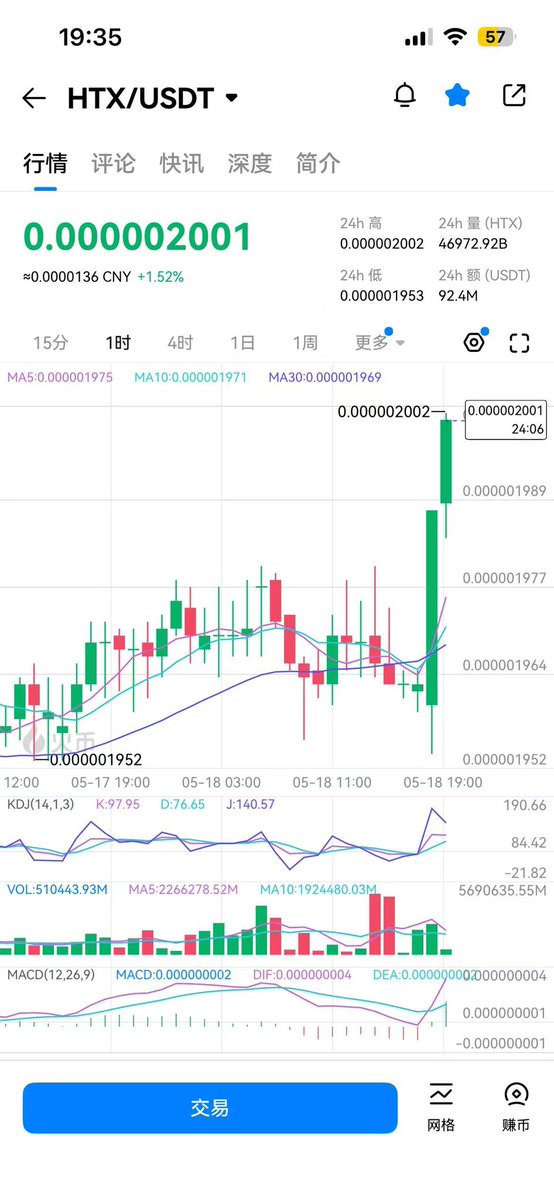Tap the current price 0.000002001
This screenshot has width=554, height=1199.
(x=137, y=237)
